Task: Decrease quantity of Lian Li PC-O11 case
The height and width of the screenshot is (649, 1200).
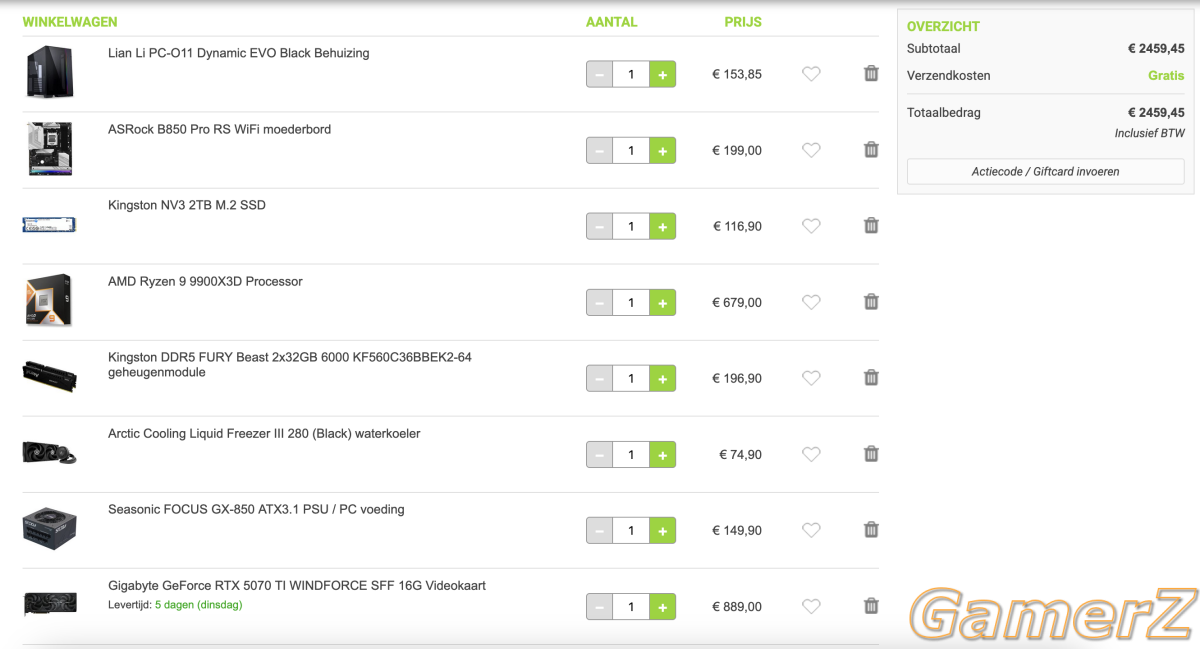Action: coord(599,74)
